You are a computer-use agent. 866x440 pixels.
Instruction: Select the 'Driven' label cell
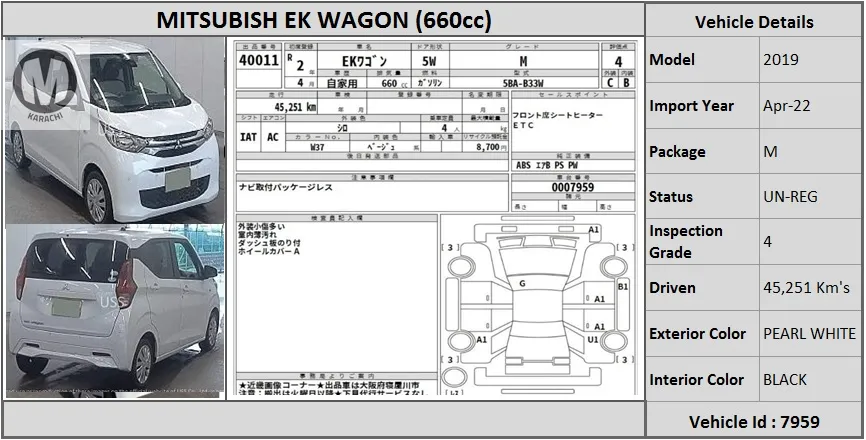pos(703,288)
